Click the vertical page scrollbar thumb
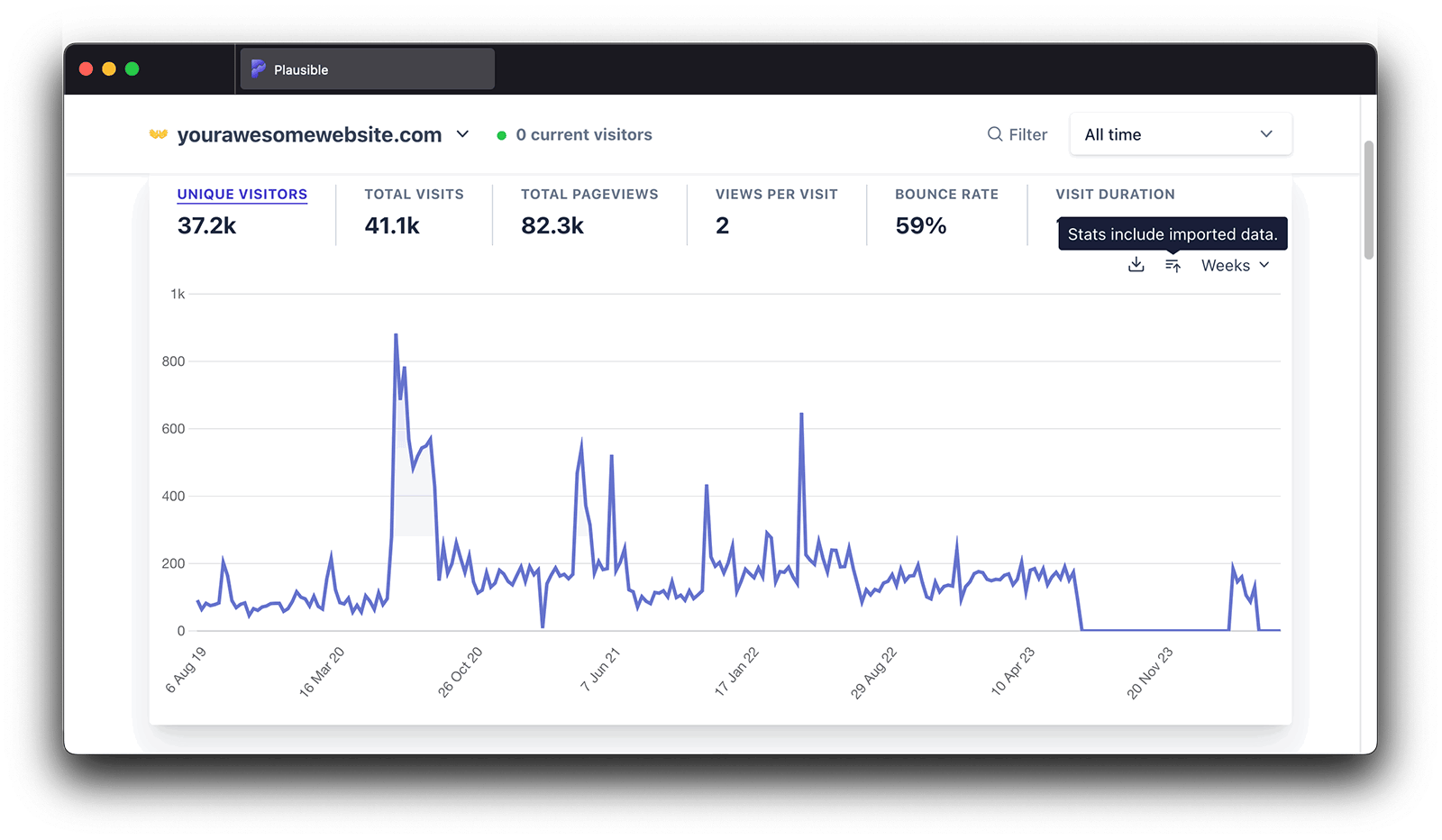Screen dimensions: 1442x840 1368,200
